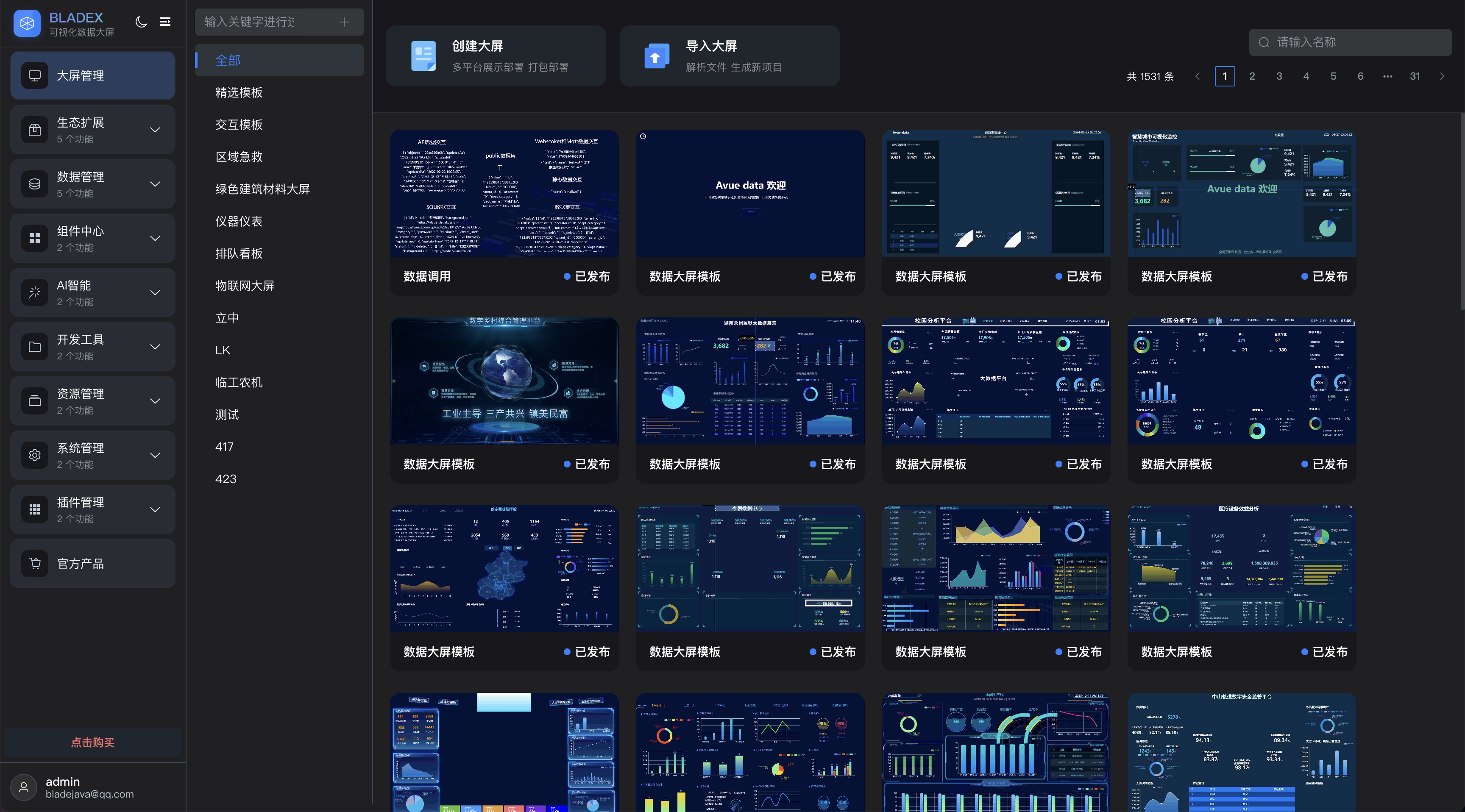Screen dimensions: 1465x812
Task: Select the 全部 category
Action: pos(279,60)
